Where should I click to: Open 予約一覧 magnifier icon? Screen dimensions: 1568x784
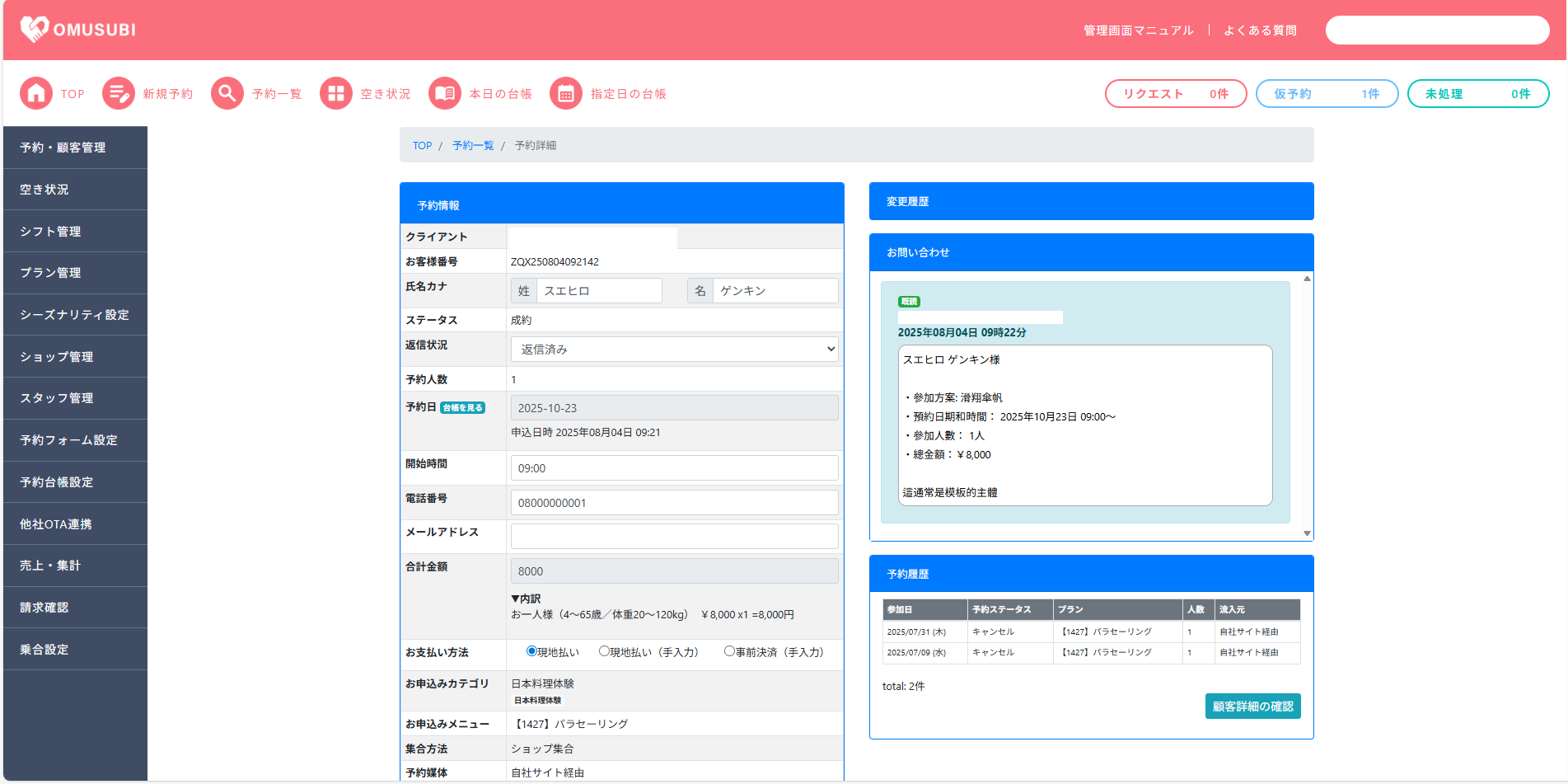pyautogui.click(x=227, y=94)
